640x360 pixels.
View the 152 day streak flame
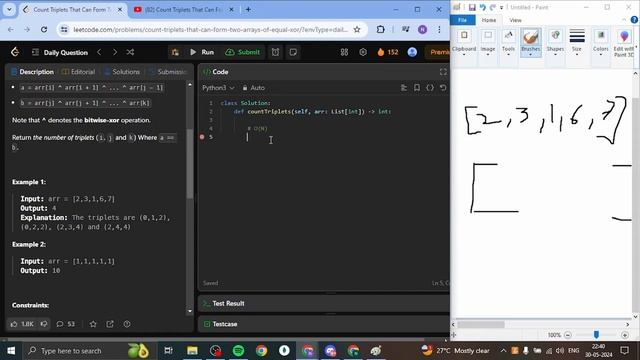(387, 52)
